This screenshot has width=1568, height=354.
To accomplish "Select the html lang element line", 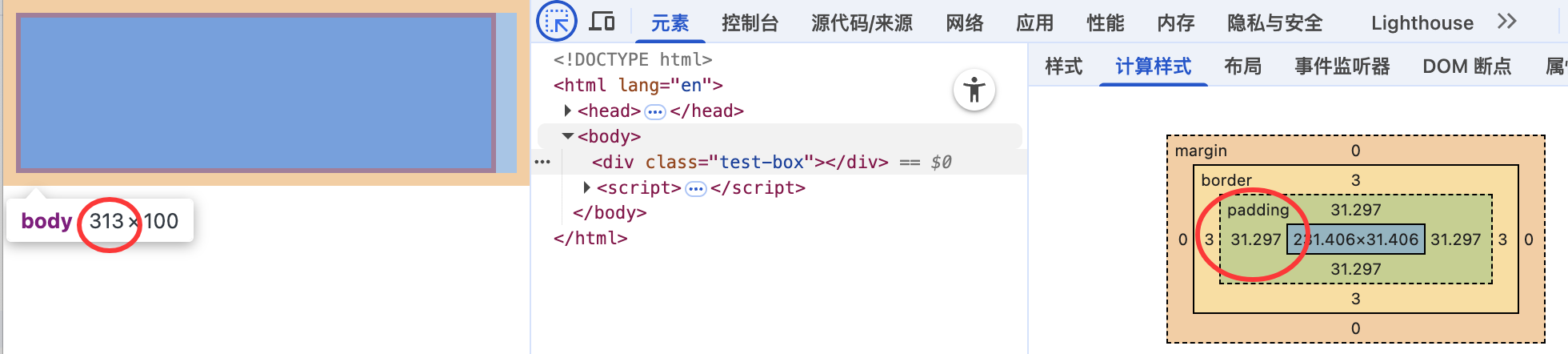I will 638,85.
